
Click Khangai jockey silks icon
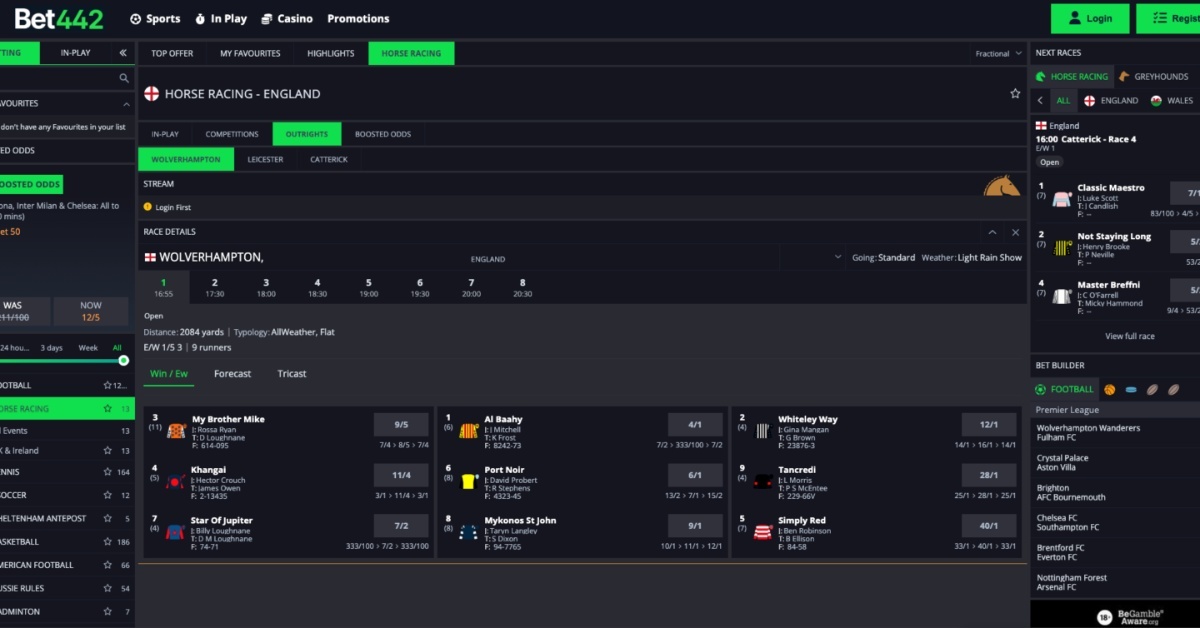click(x=177, y=482)
